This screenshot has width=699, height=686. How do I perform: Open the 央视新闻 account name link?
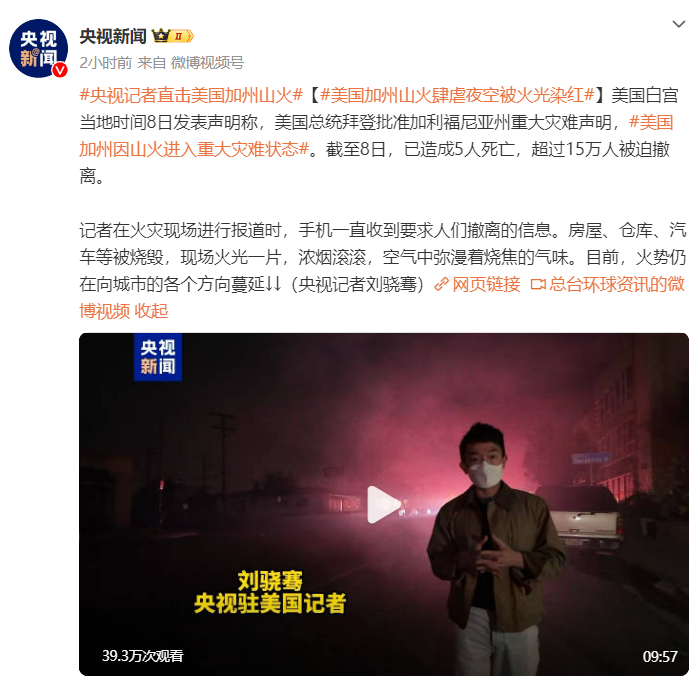coord(113,36)
